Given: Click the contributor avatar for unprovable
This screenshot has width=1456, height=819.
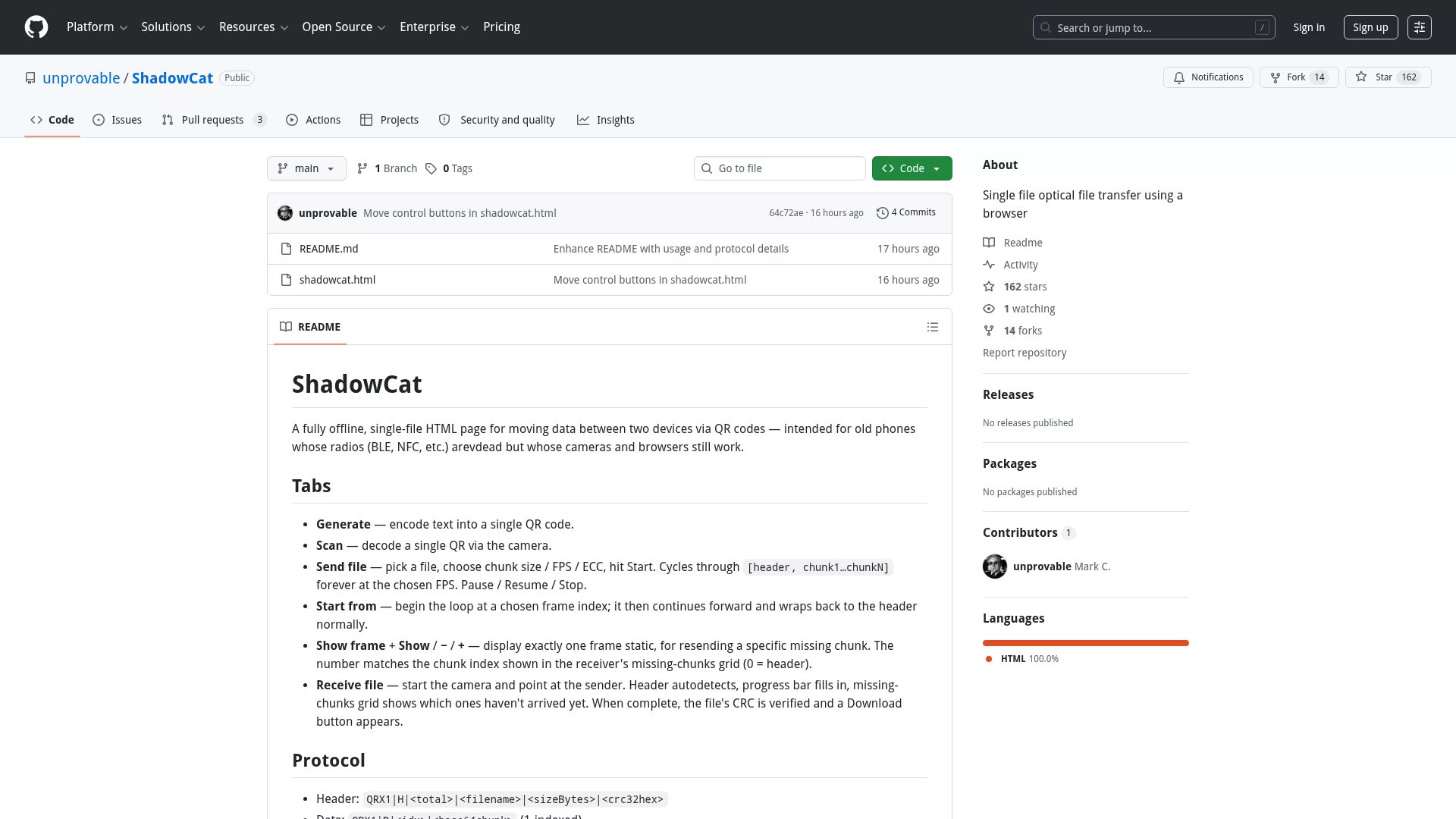Looking at the screenshot, I should (995, 566).
